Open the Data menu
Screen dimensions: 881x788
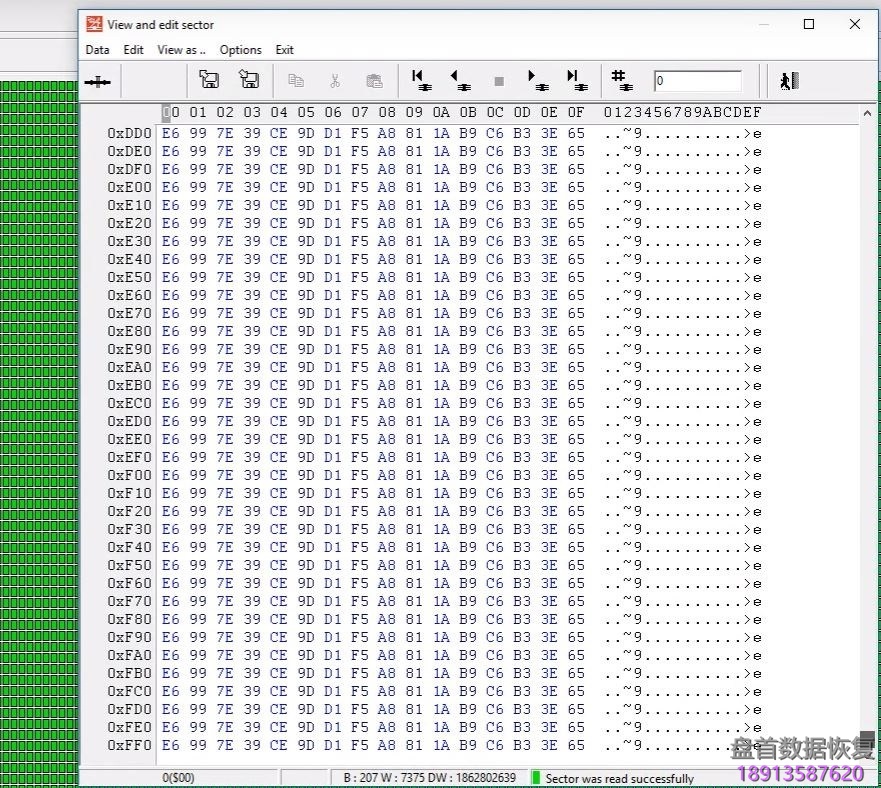coord(97,50)
